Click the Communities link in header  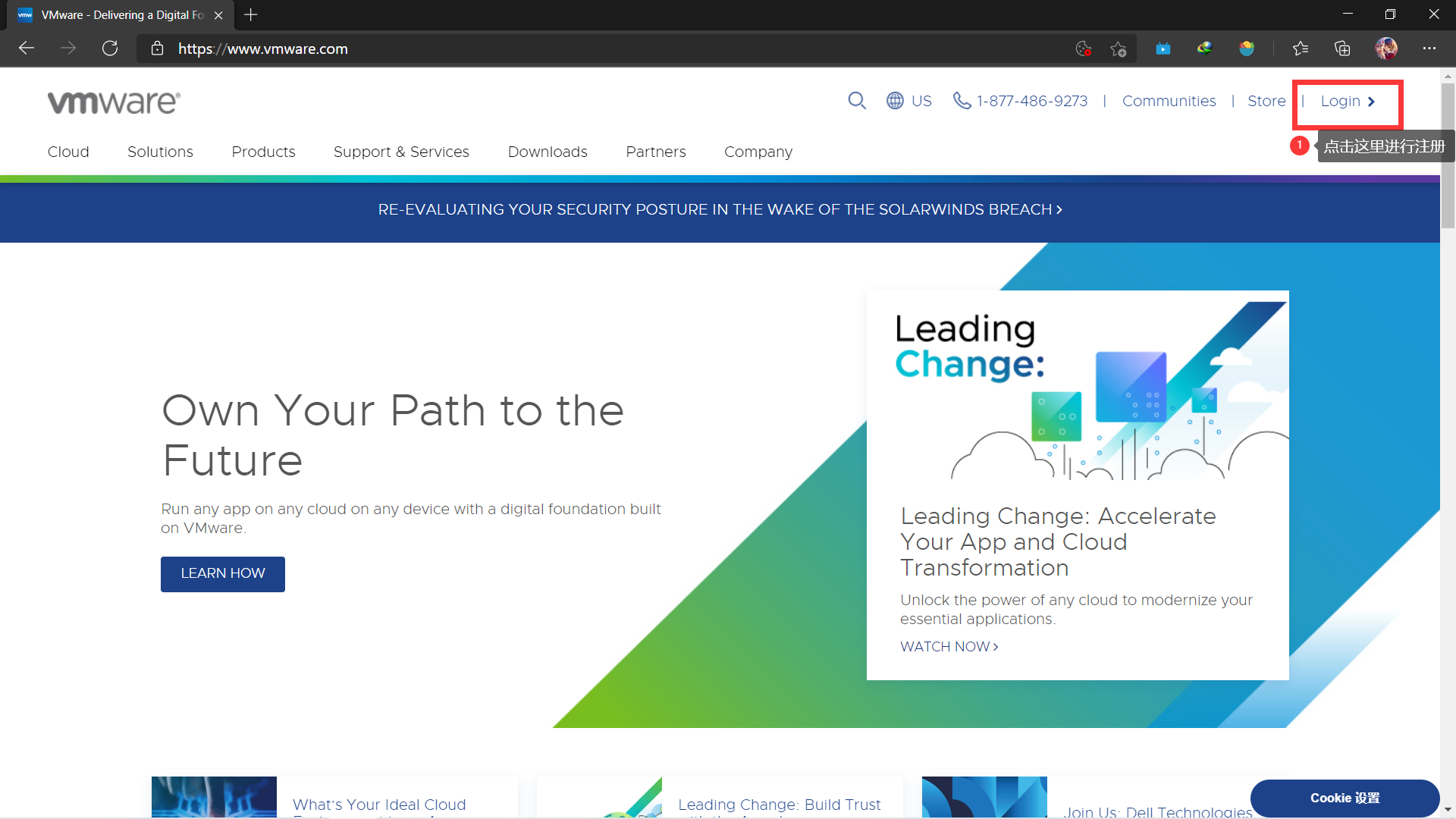coord(1169,101)
